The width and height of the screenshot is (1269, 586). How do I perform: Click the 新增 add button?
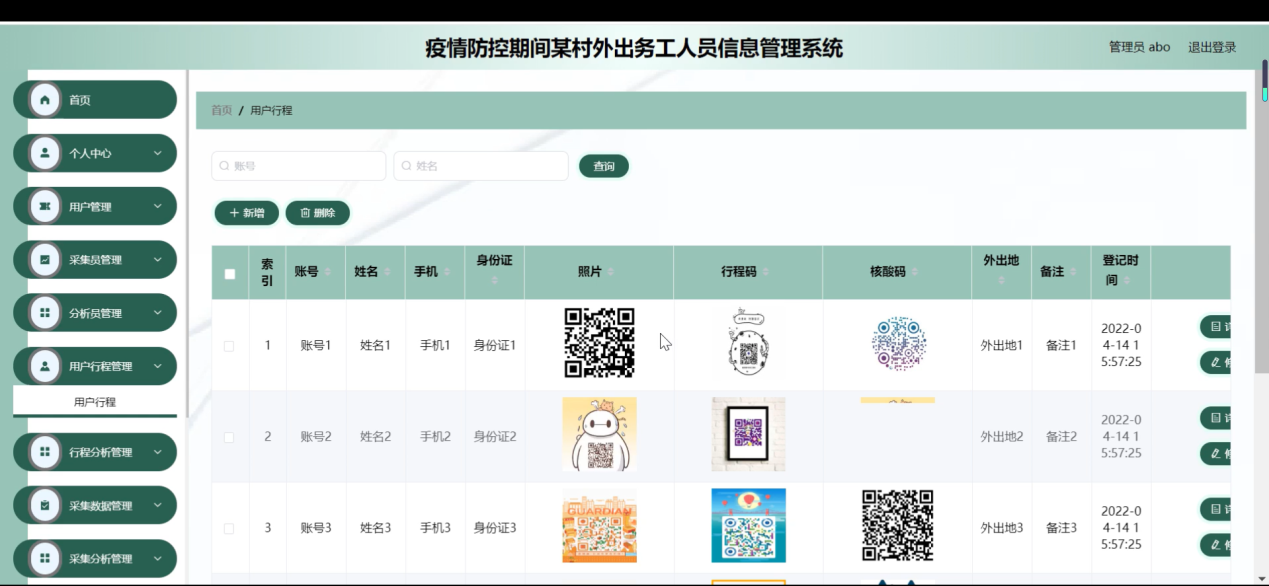point(247,213)
